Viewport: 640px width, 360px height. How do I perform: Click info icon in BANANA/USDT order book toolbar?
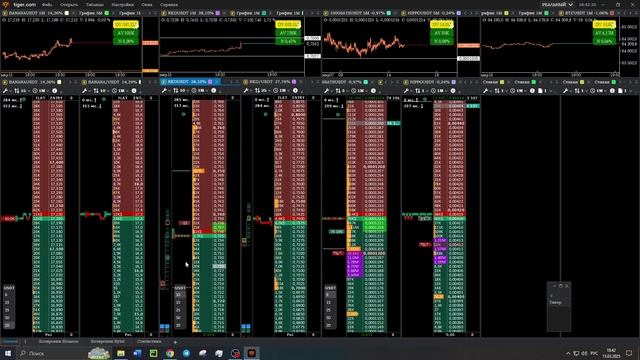pyautogui.click(x=134, y=91)
